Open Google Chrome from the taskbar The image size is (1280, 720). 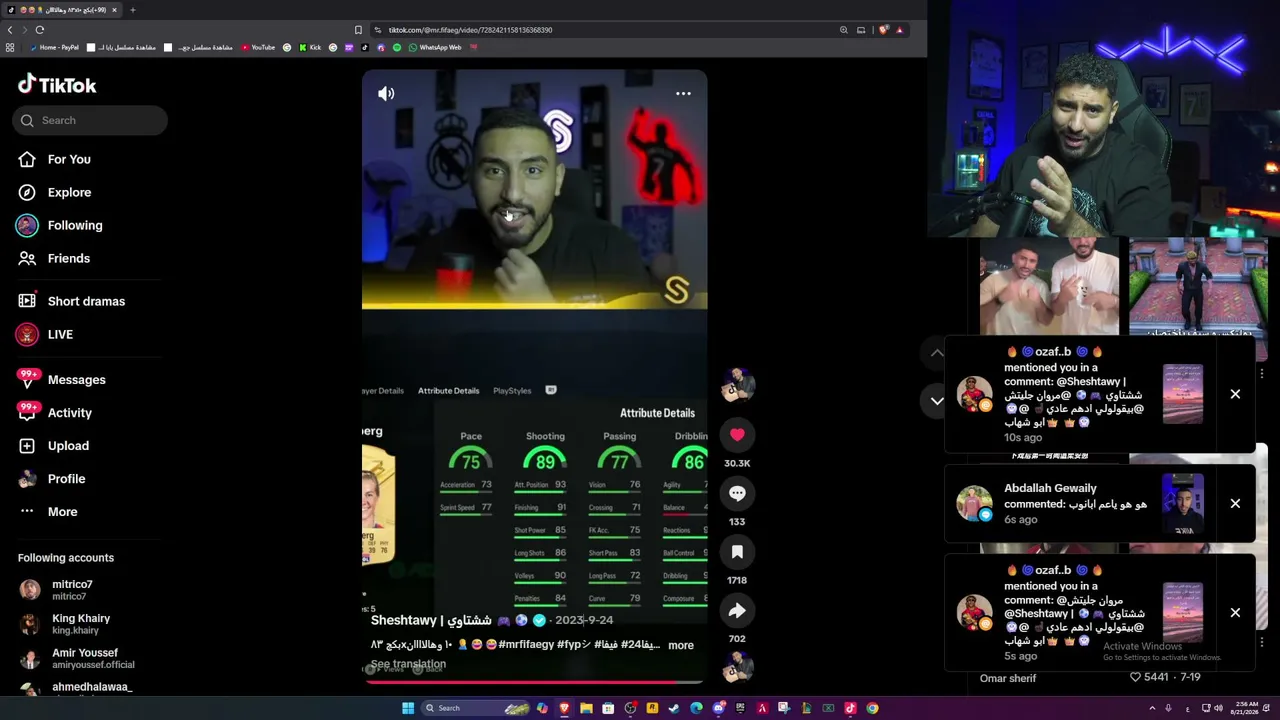click(x=872, y=709)
